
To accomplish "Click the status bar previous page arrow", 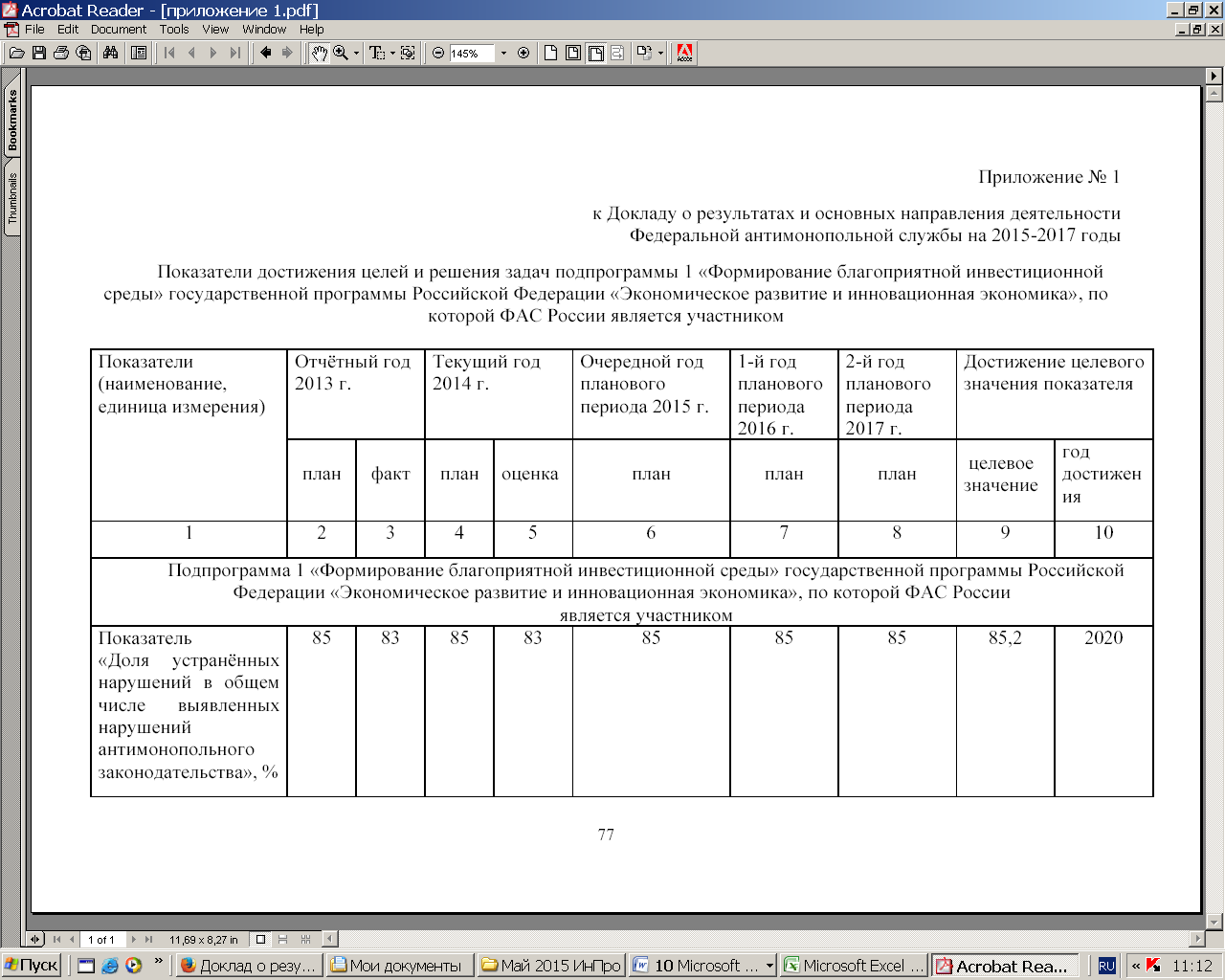I will click(72, 940).
